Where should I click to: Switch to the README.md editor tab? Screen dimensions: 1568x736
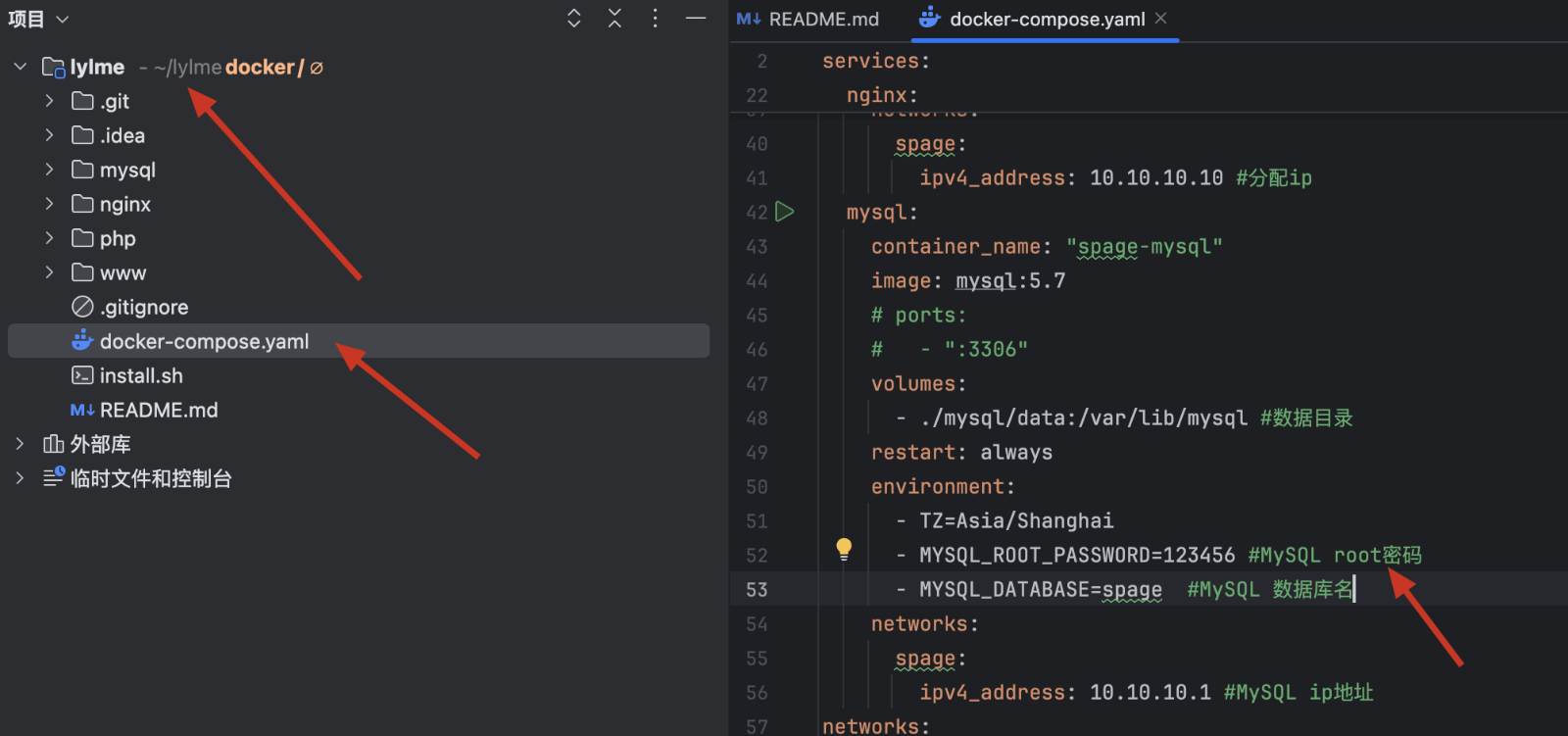pos(809,20)
